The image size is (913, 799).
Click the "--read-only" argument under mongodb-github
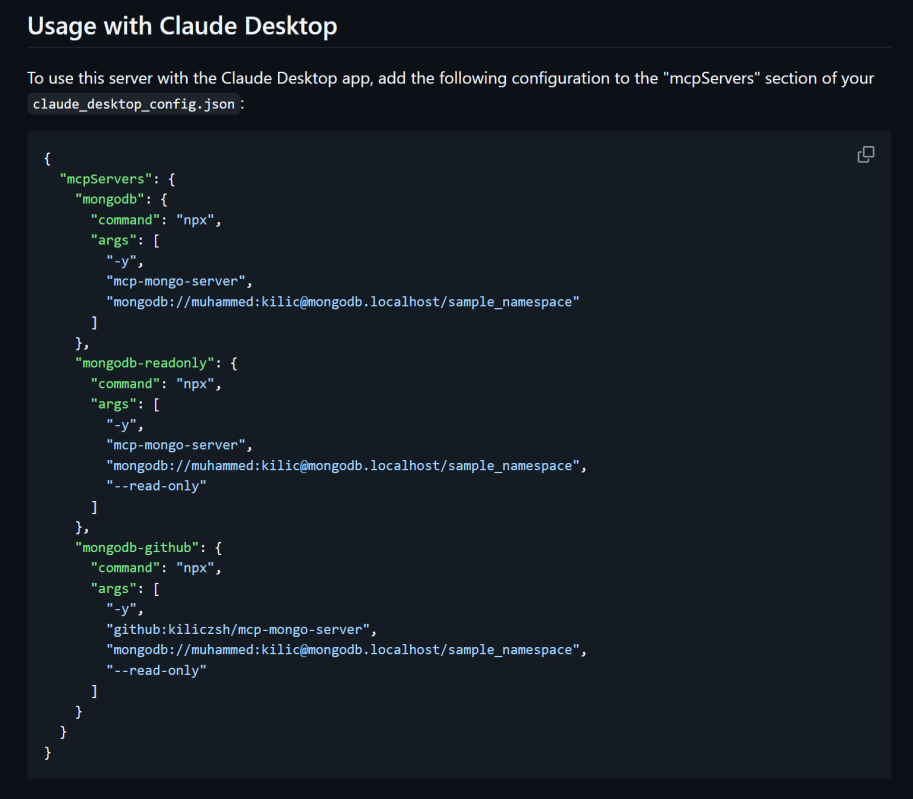(156, 670)
